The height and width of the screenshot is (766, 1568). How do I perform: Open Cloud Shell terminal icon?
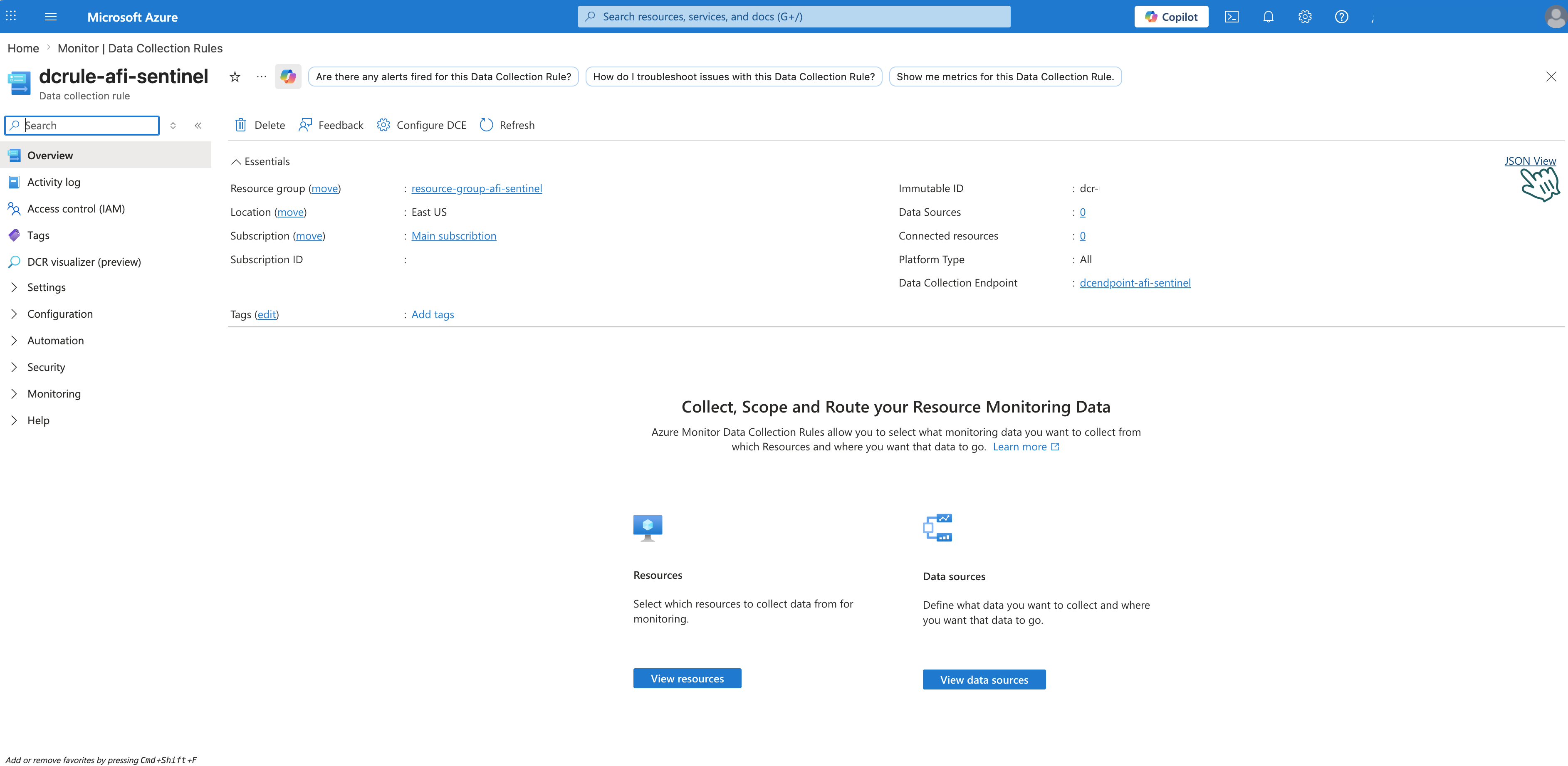click(x=1232, y=17)
